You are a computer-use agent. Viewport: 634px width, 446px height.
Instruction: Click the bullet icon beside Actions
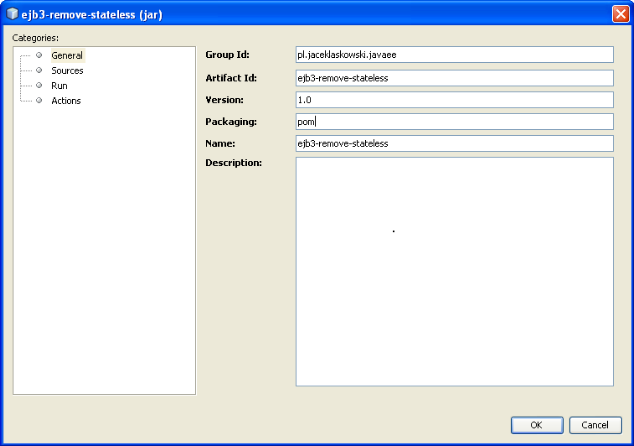tap(39, 100)
